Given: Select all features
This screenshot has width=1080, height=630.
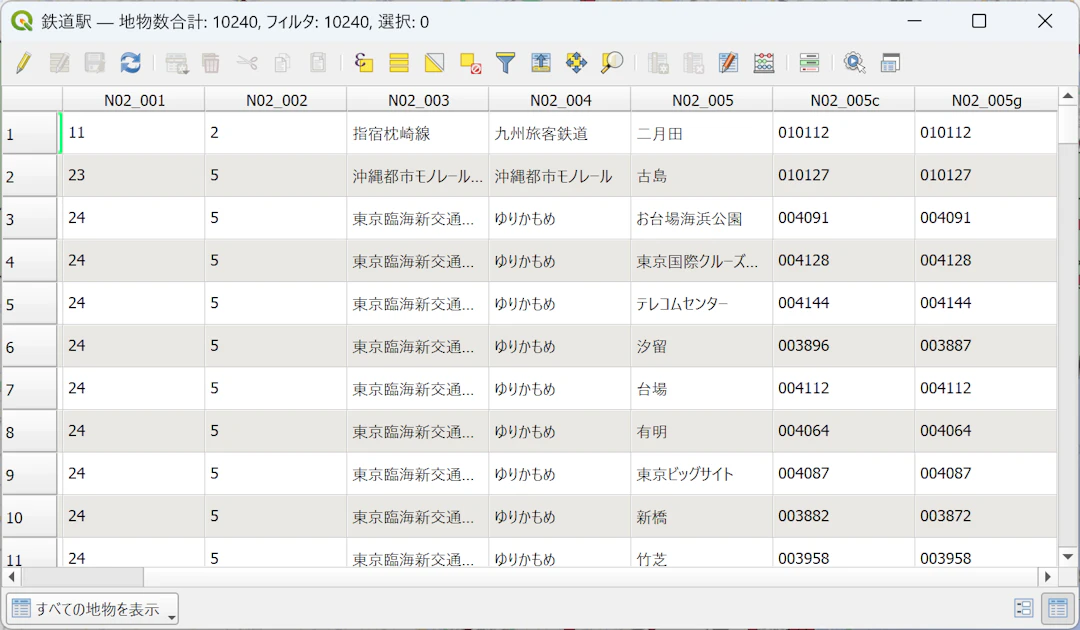Looking at the screenshot, I should [x=399, y=63].
